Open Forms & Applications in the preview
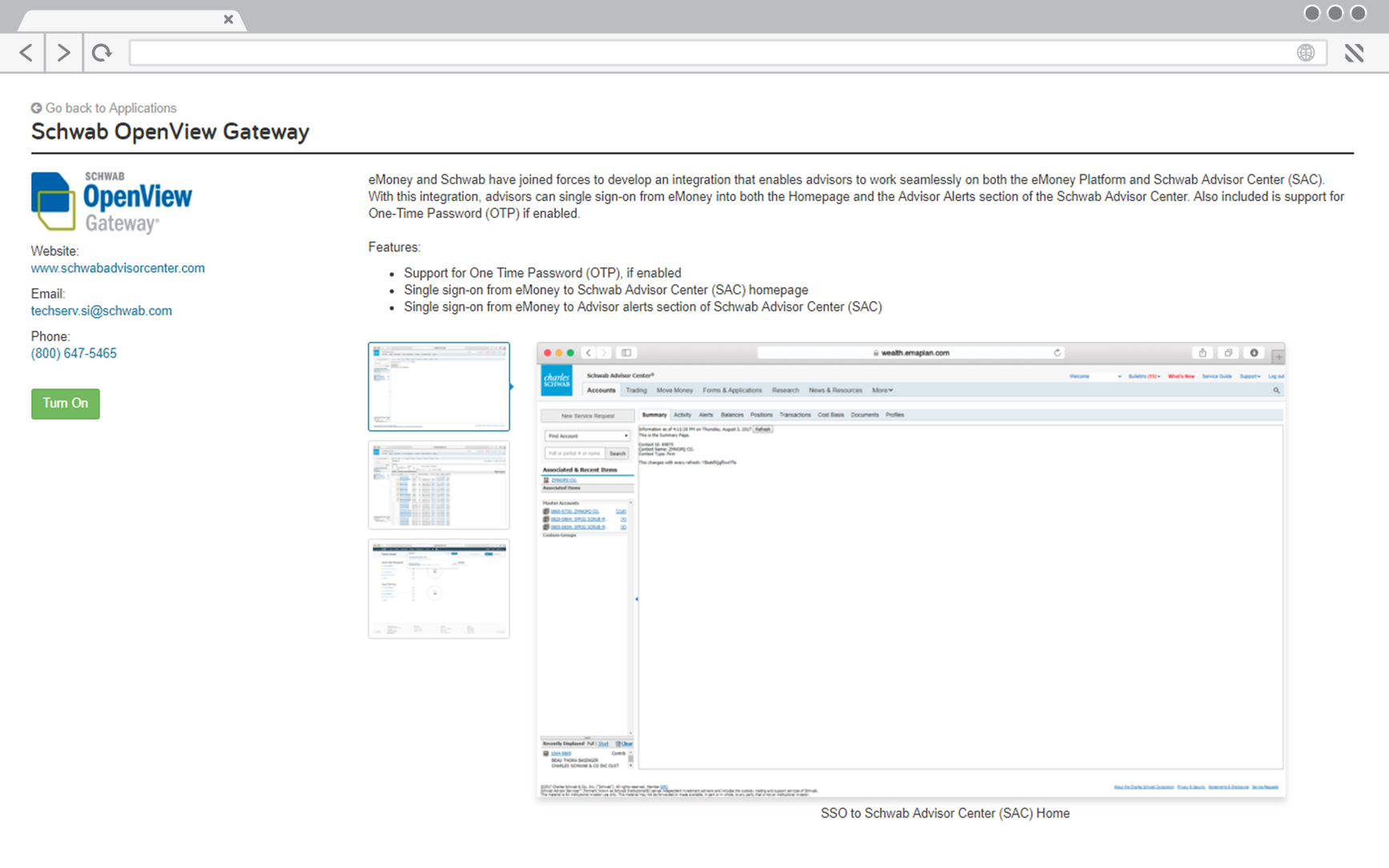This screenshot has height=868, width=1389. point(732,391)
